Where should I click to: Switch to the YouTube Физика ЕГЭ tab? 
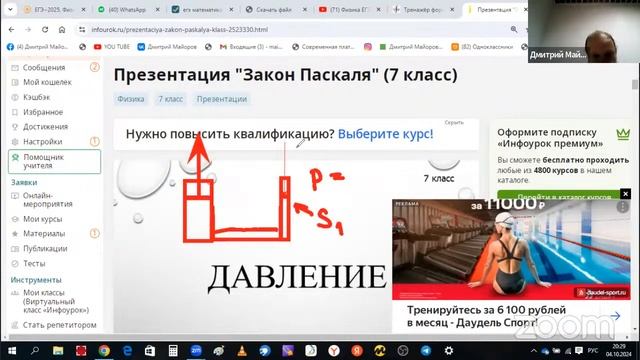tap(348, 9)
